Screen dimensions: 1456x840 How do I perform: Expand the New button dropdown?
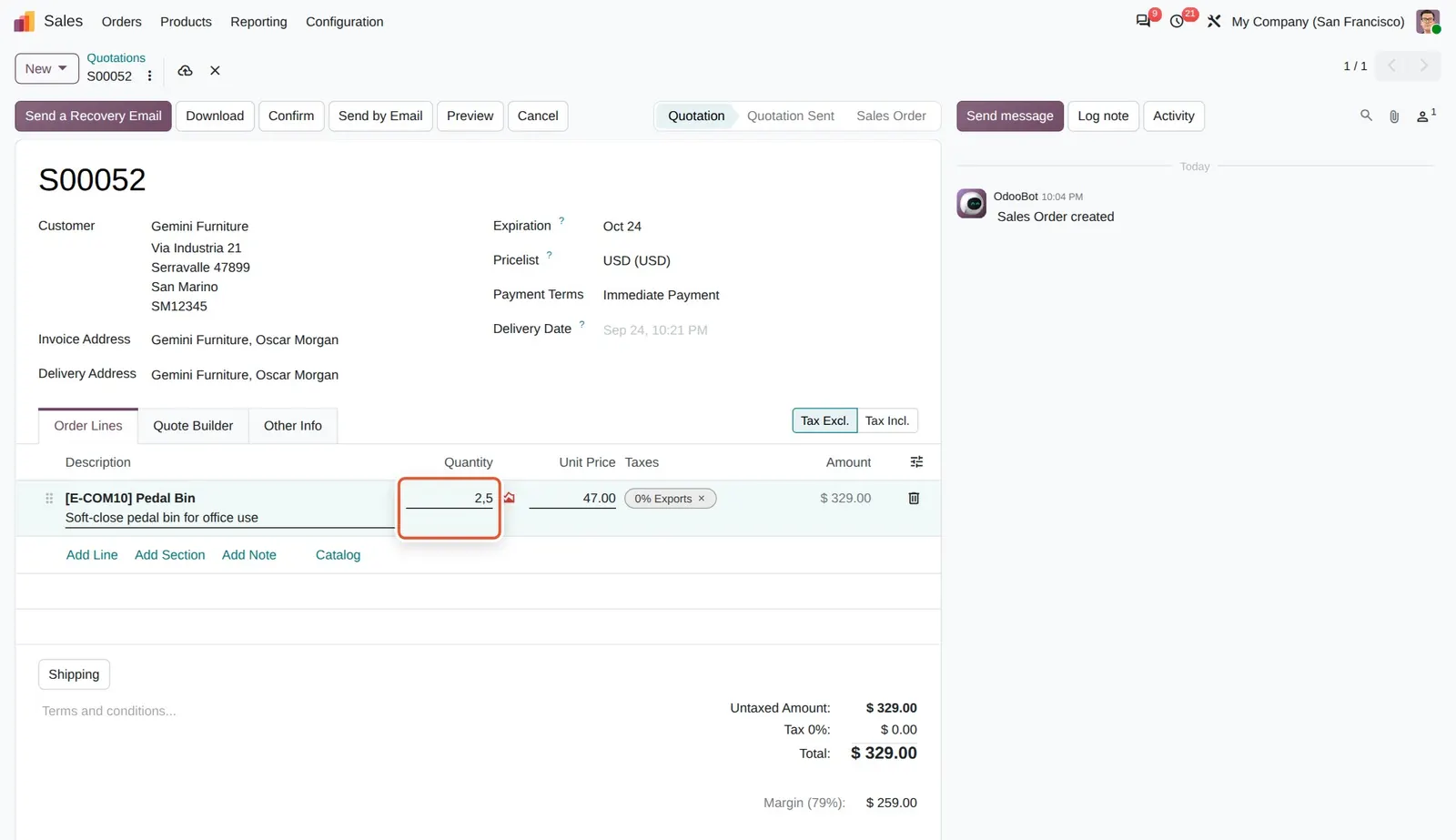46,69
